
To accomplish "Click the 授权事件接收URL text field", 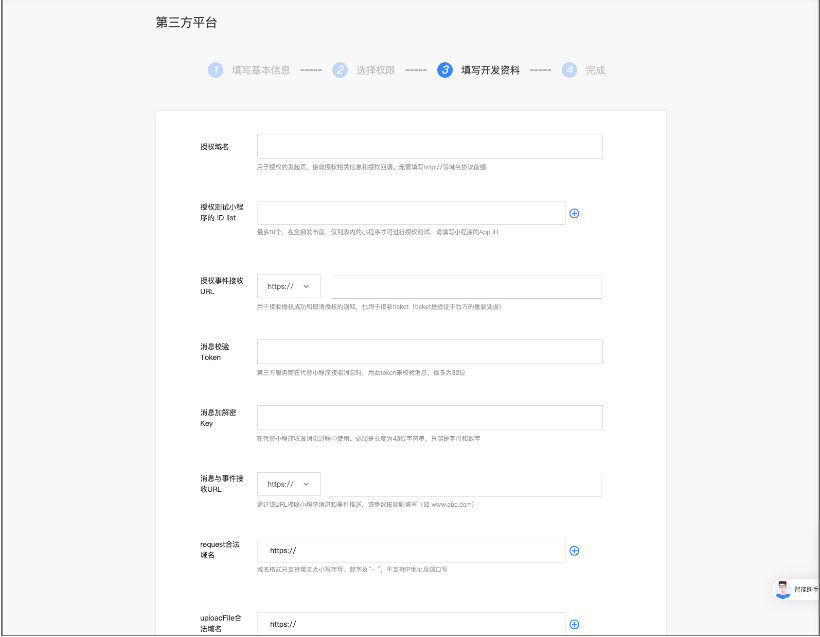I will (465, 287).
